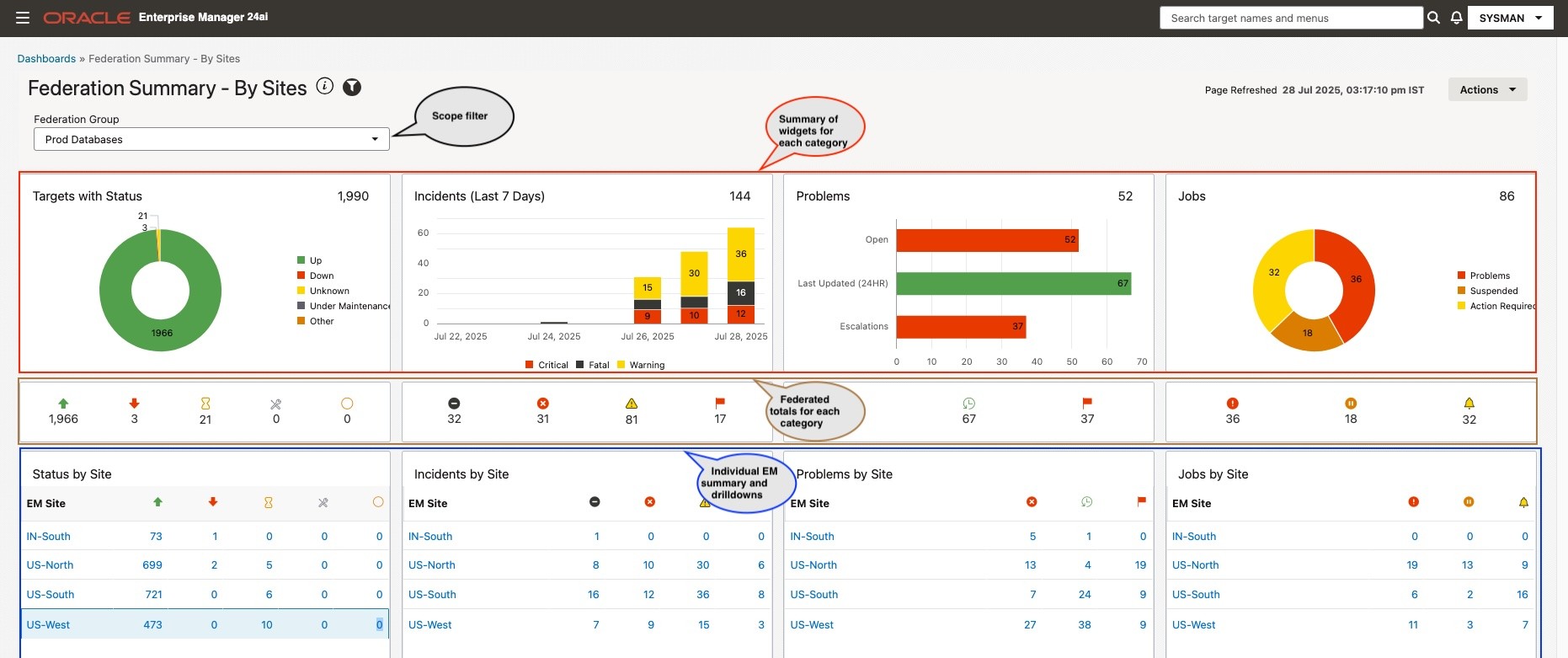Click the down arrow column header in Status by Site
Image resolution: width=1568 pixels, height=658 pixels.
[213, 502]
